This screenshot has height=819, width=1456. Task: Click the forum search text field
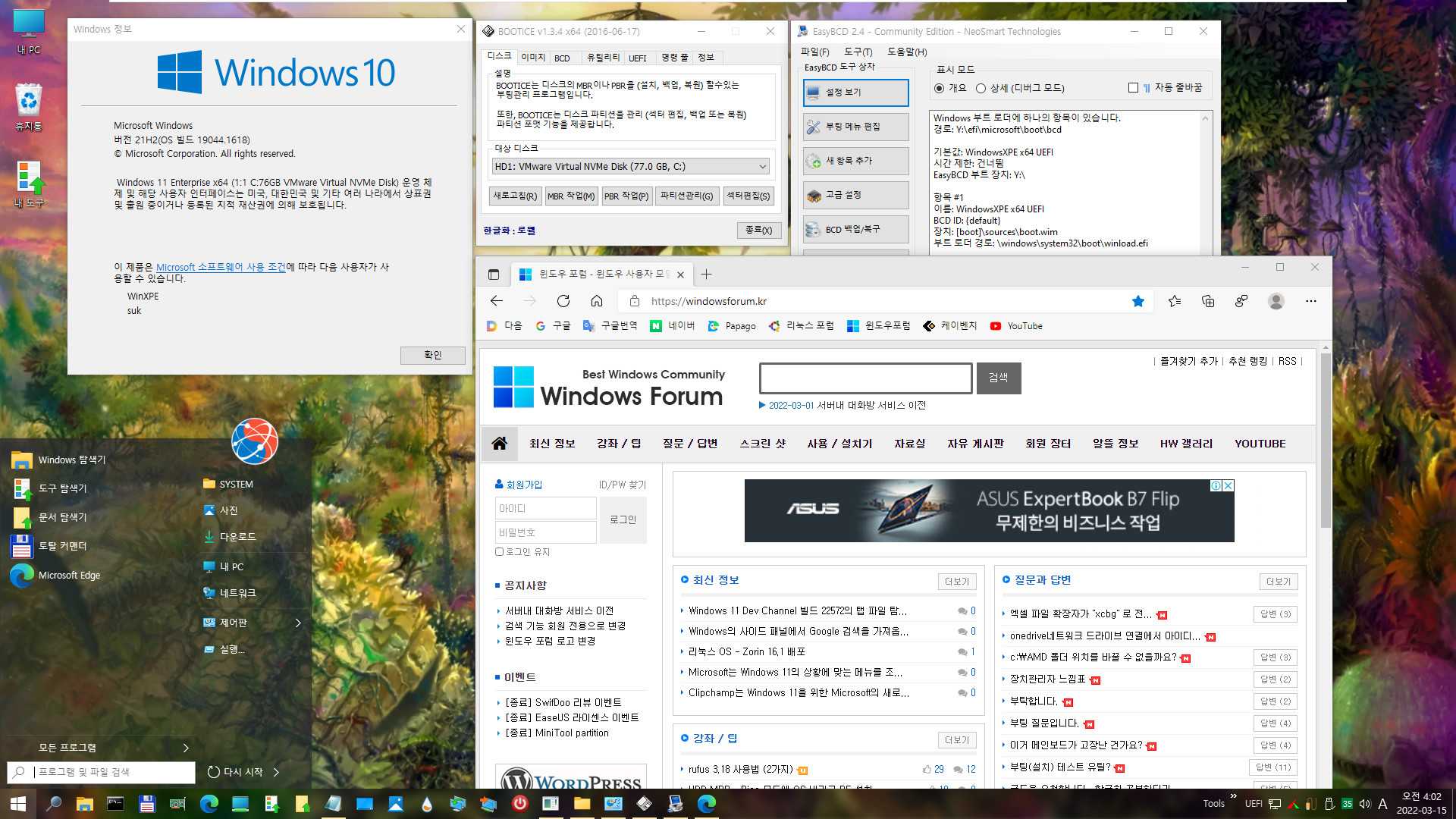pyautogui.click(x=866, y=378)
